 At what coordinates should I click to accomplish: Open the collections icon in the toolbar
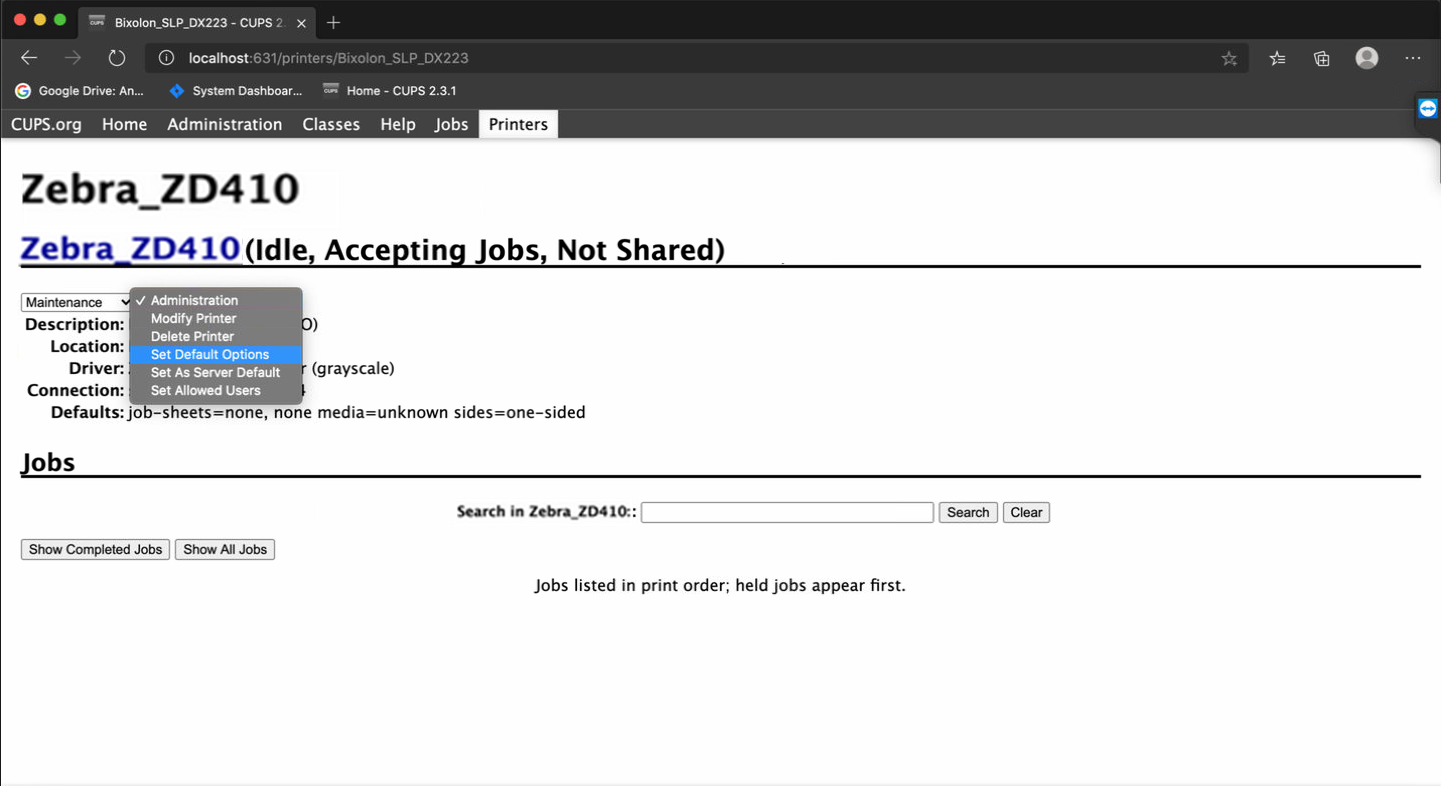pyautogui.click(x=1322, y=58)
